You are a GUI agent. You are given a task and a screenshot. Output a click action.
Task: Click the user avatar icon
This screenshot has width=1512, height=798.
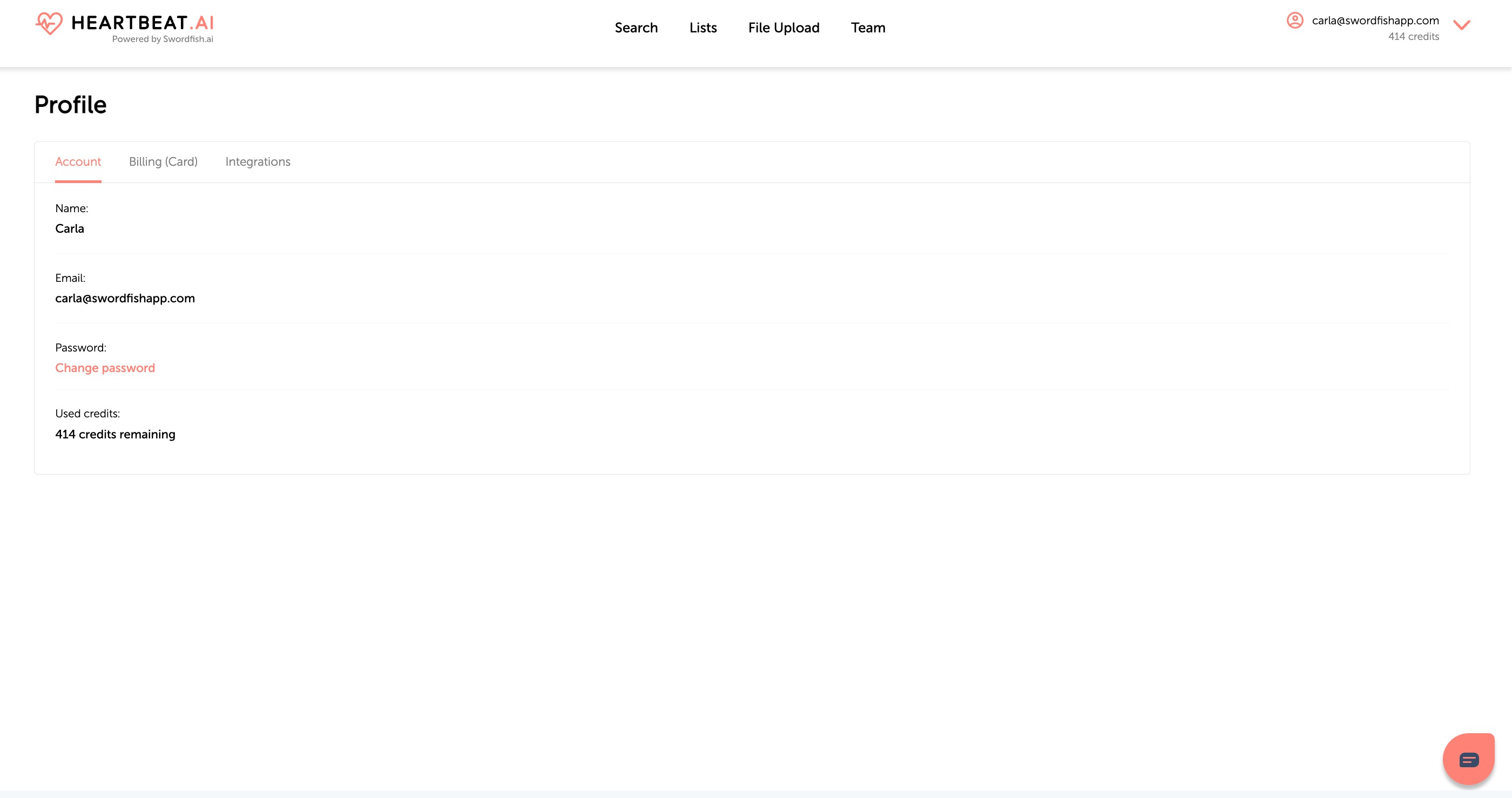(x=1295, y=21)
